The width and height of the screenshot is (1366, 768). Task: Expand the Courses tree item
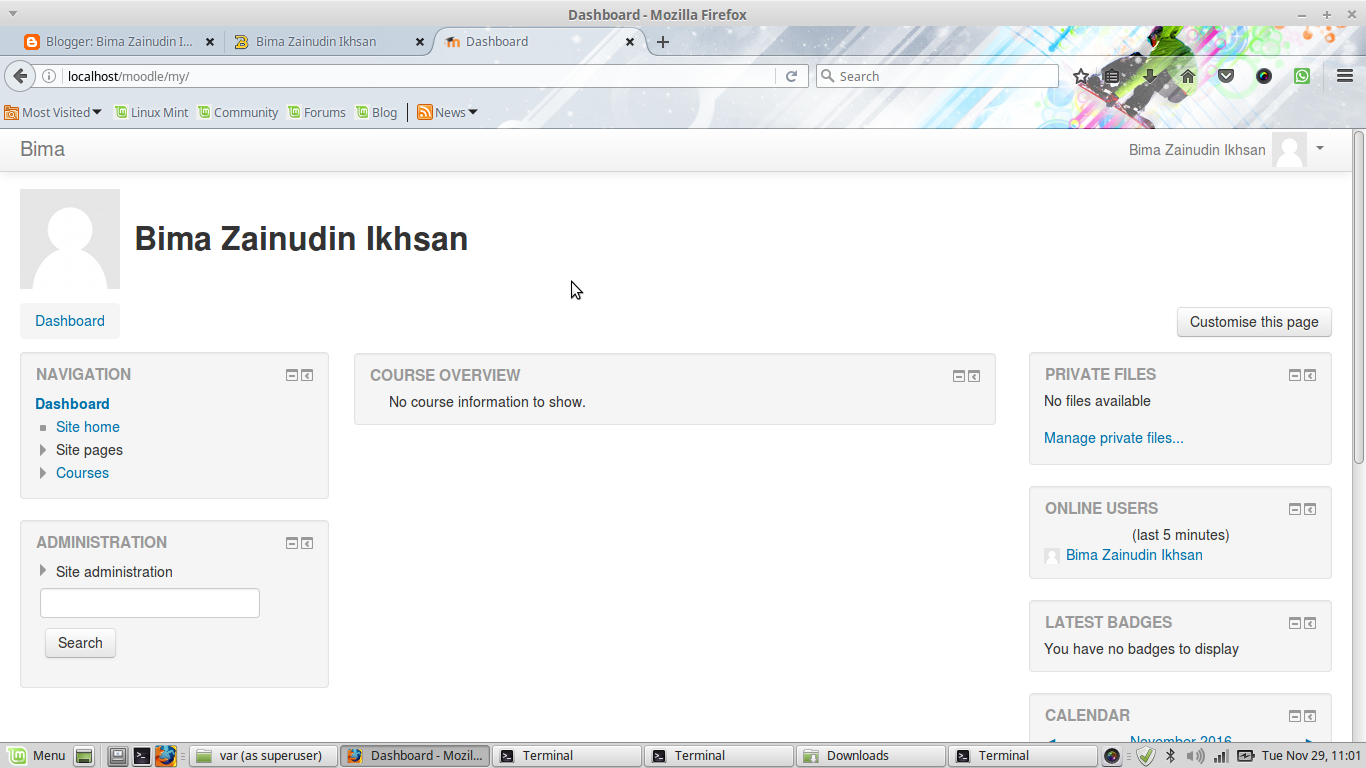click(x=43, y=473)
